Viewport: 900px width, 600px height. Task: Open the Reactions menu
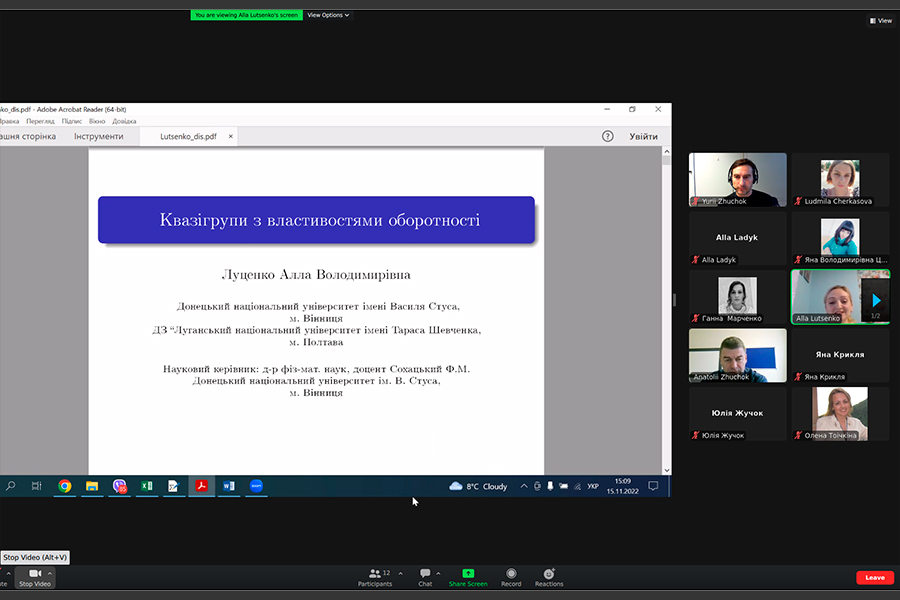point(549,574)
